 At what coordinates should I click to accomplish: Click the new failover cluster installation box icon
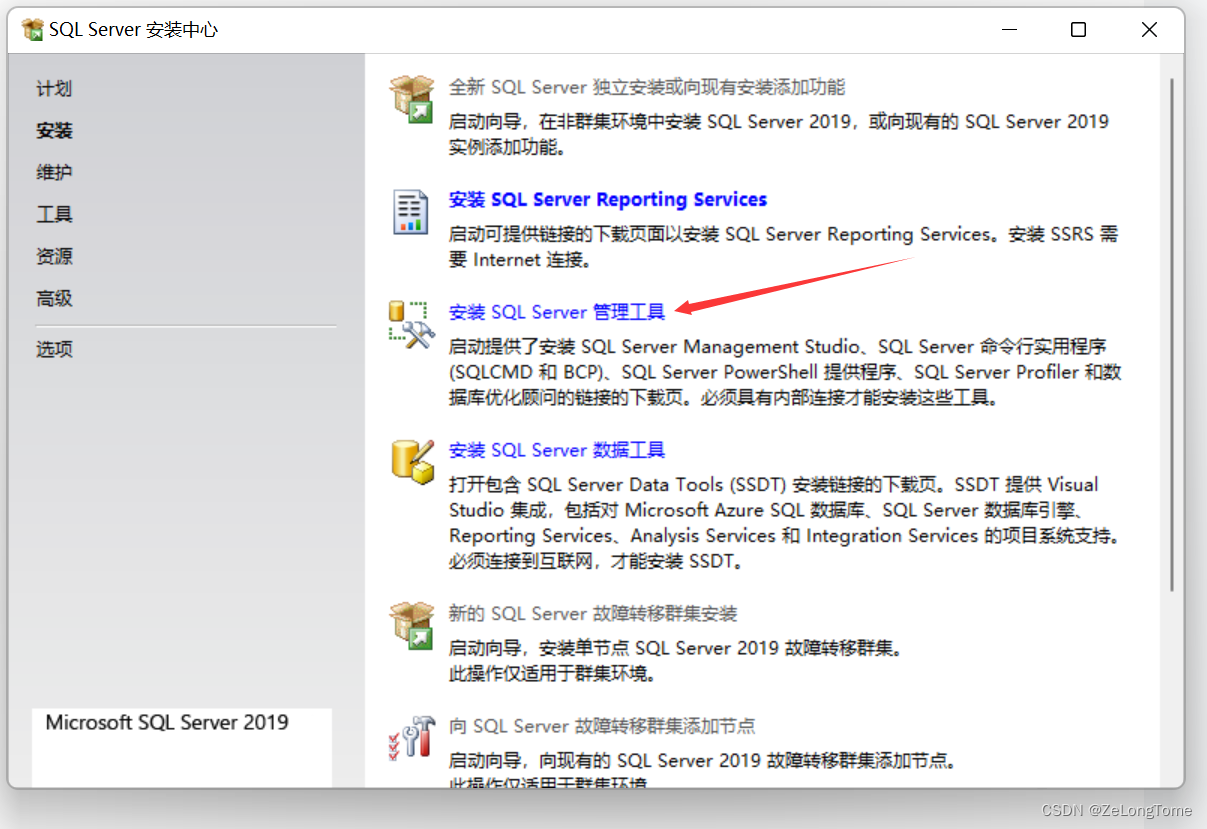tap(410, 625)
